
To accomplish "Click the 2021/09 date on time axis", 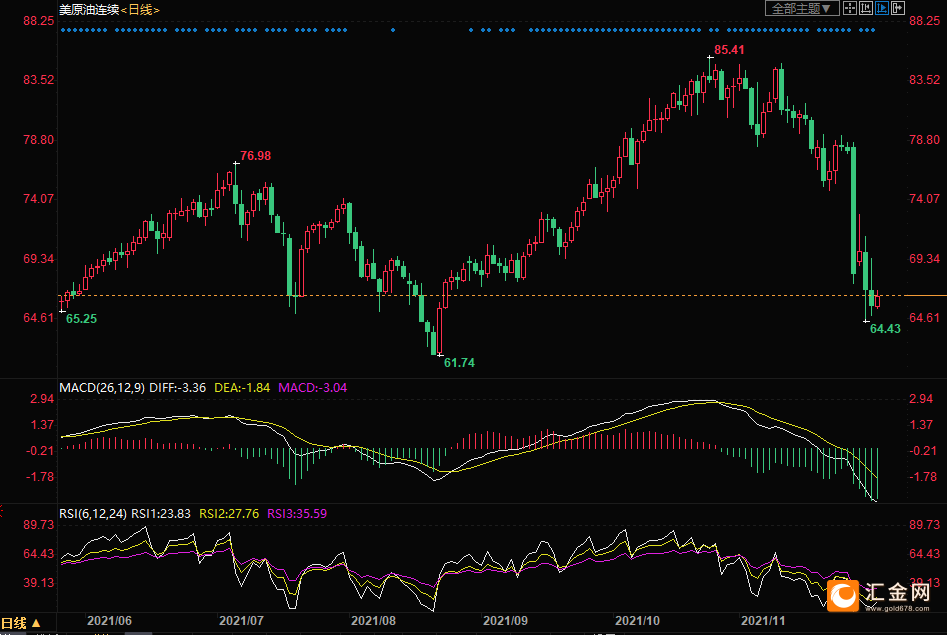I will coord(503,621).
